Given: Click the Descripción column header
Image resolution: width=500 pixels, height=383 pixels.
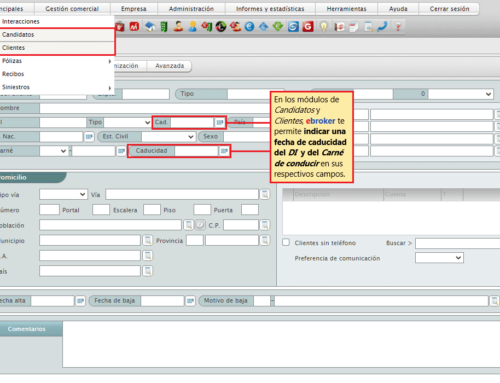Looking at the screenshot, I should 338,194.
